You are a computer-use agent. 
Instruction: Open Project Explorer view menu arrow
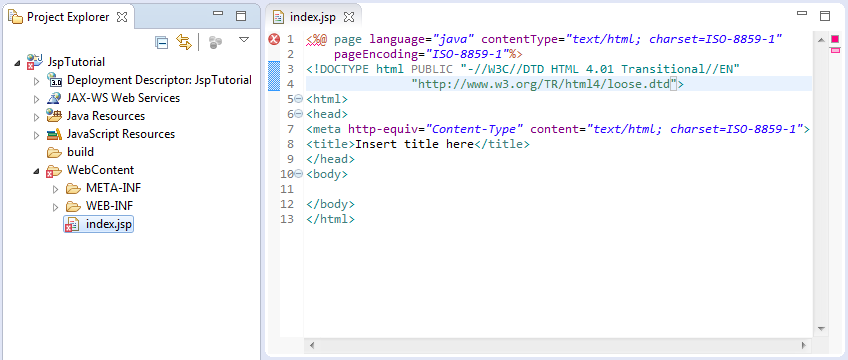pyautogui.click(x=244, y=39)
